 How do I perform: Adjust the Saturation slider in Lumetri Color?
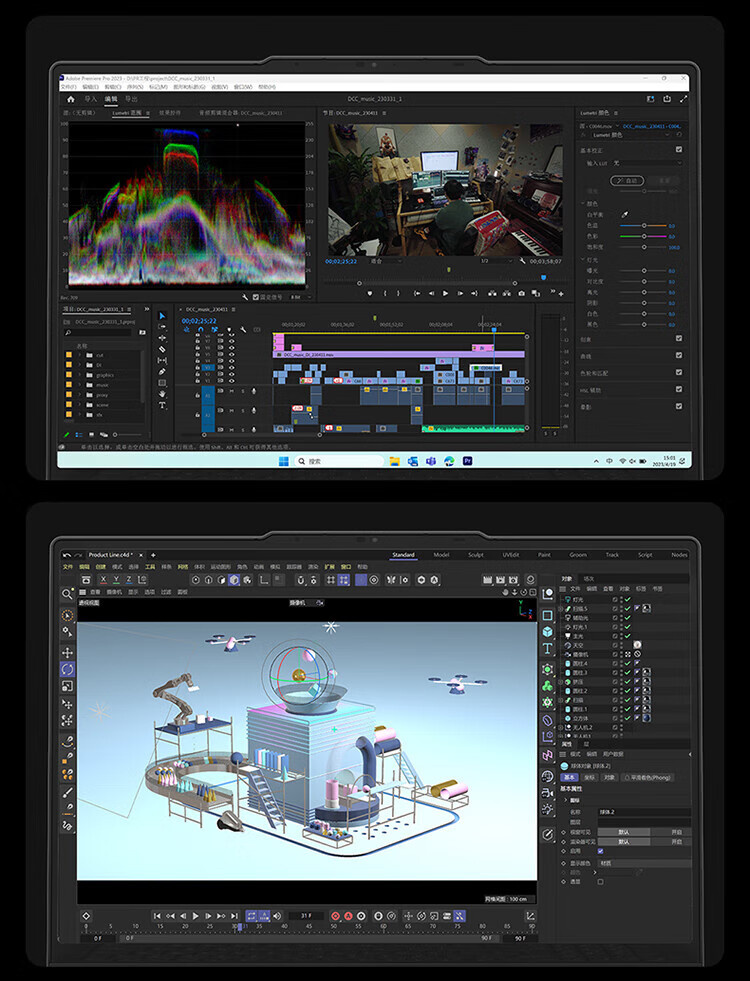tap(644, 248)
